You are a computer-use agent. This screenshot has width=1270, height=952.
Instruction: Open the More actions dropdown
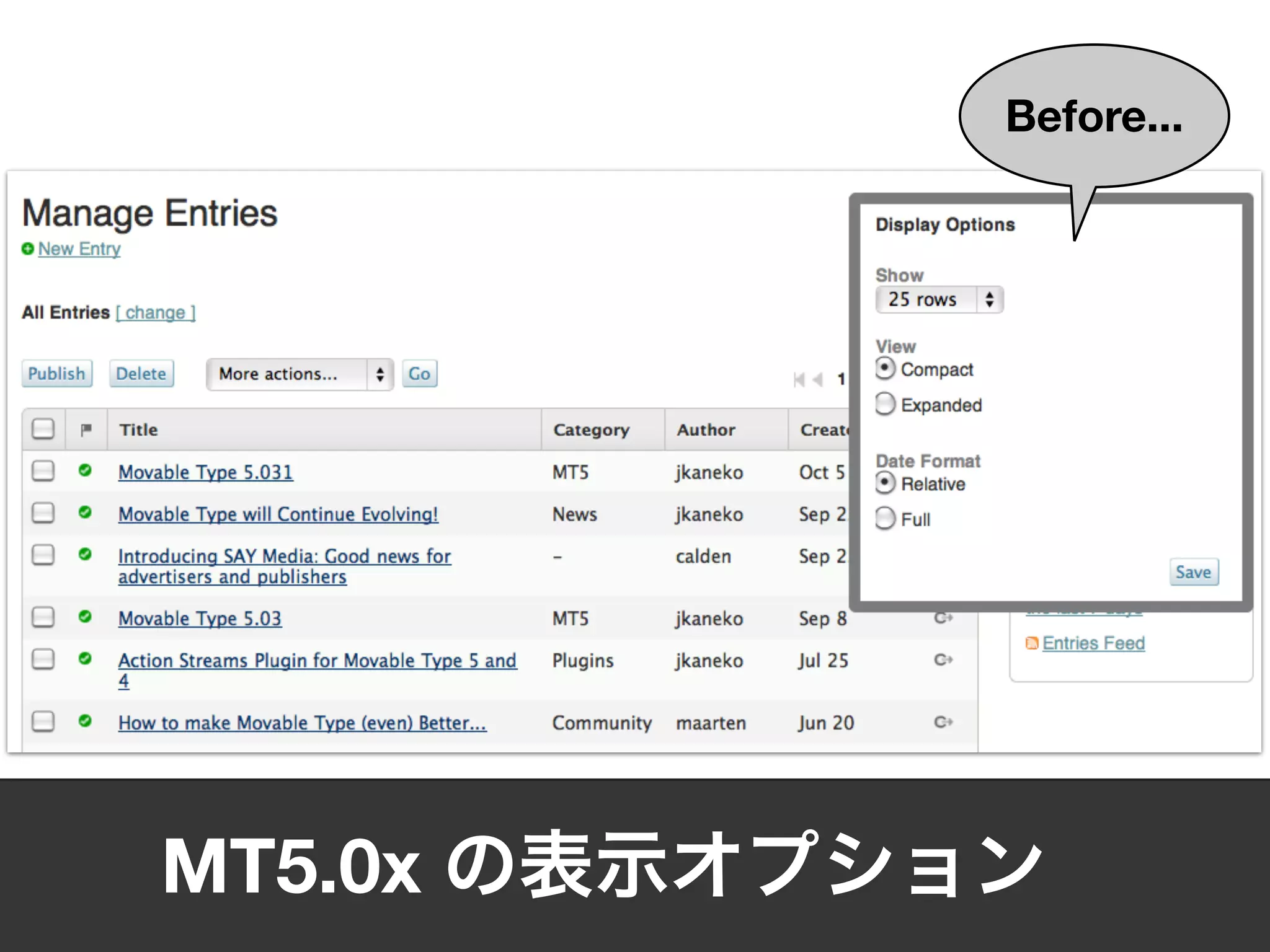(x=300, y=374)
